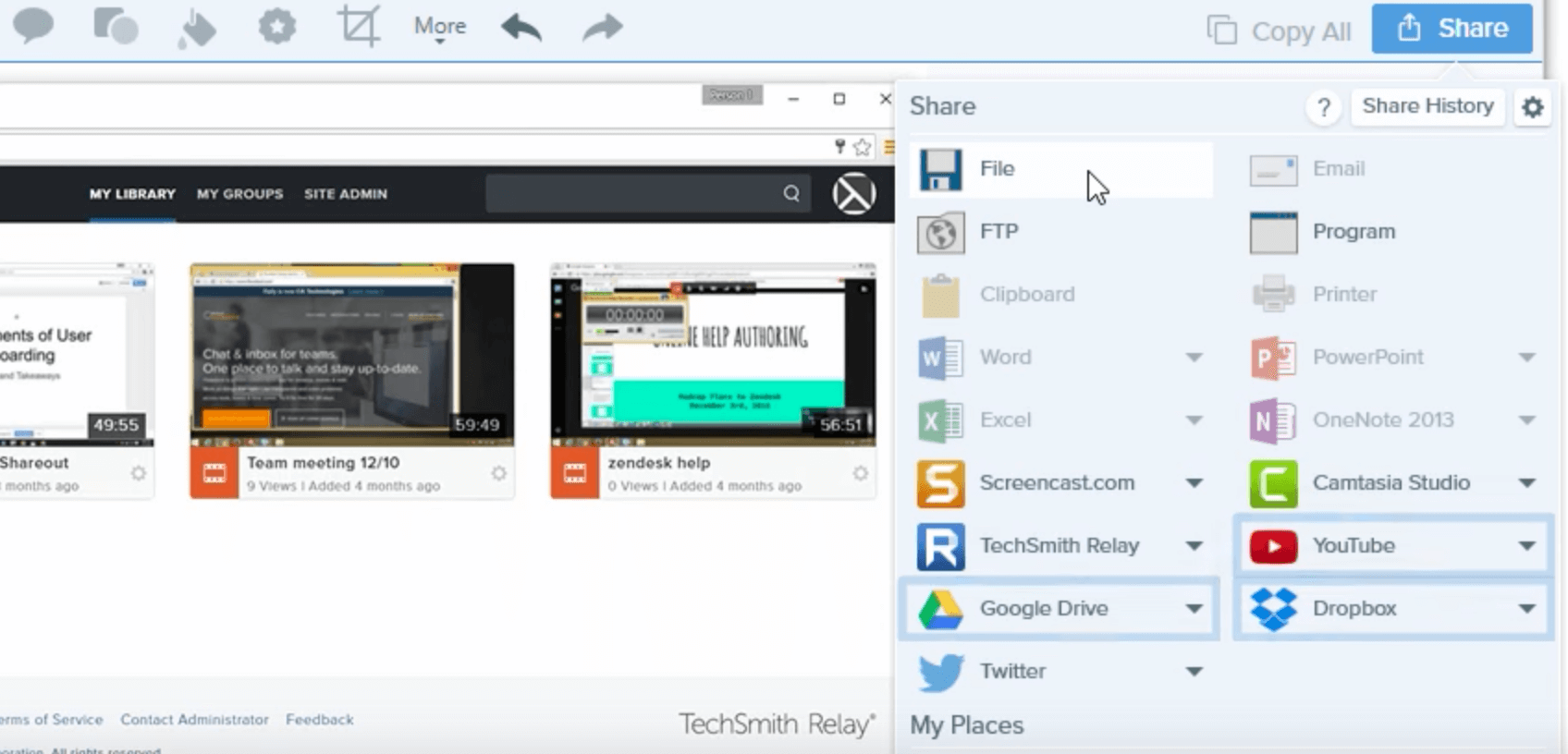This screenshot has height=754, width=1568.
Task: Open settings gear for zendesk help
Action: (x=860, y=473)
